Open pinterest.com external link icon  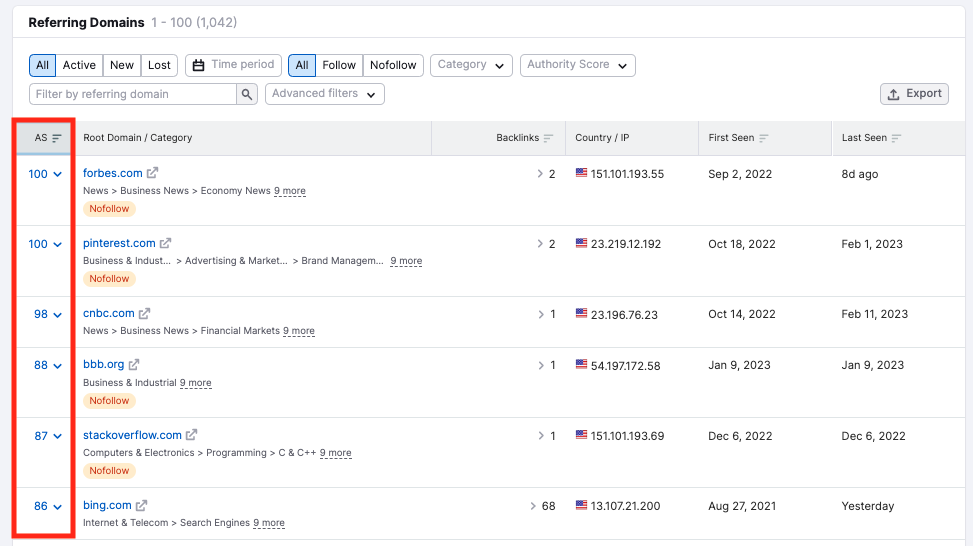166,243
